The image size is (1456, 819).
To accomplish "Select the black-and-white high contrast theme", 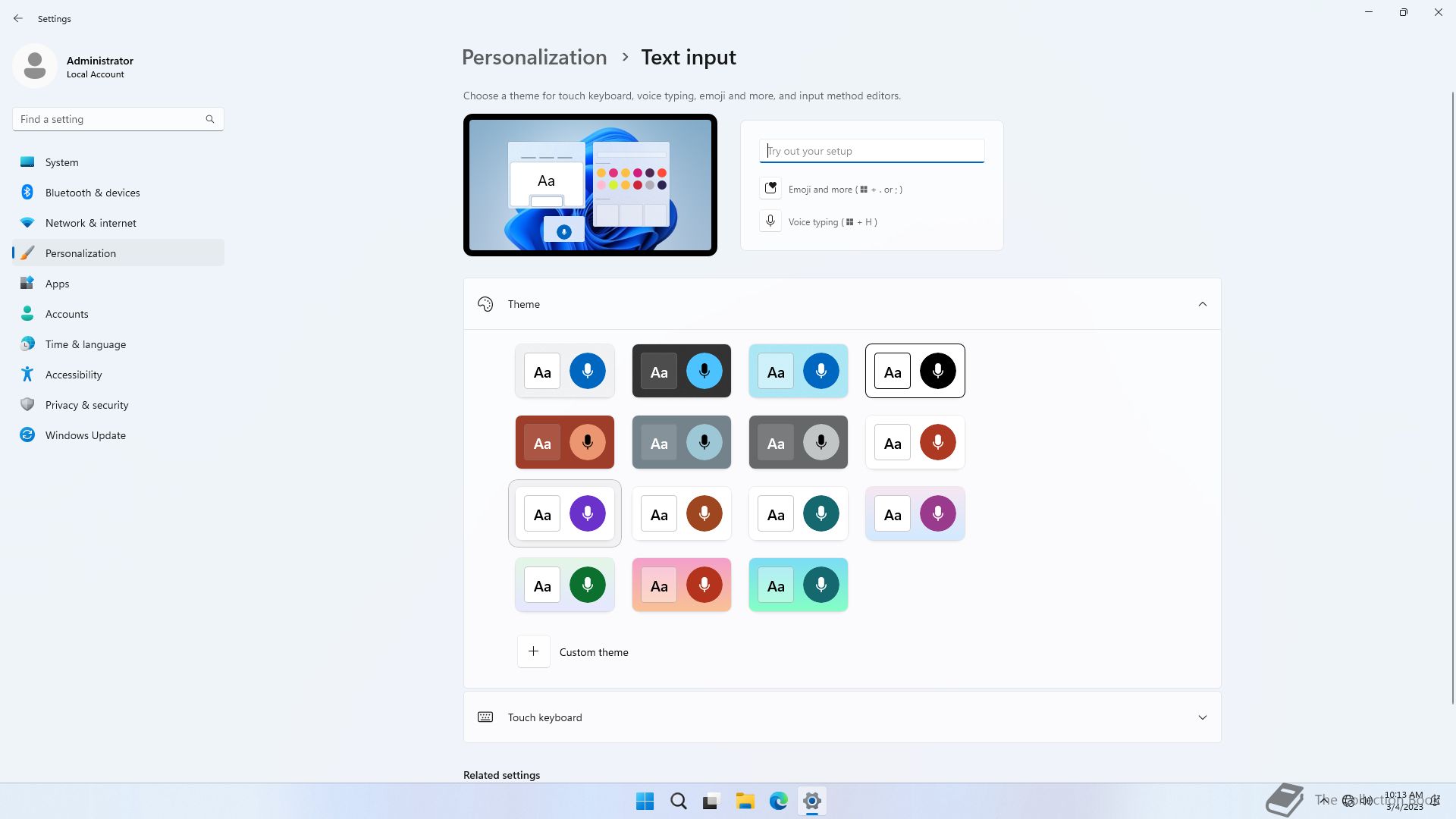I will (x=915, y=371).
